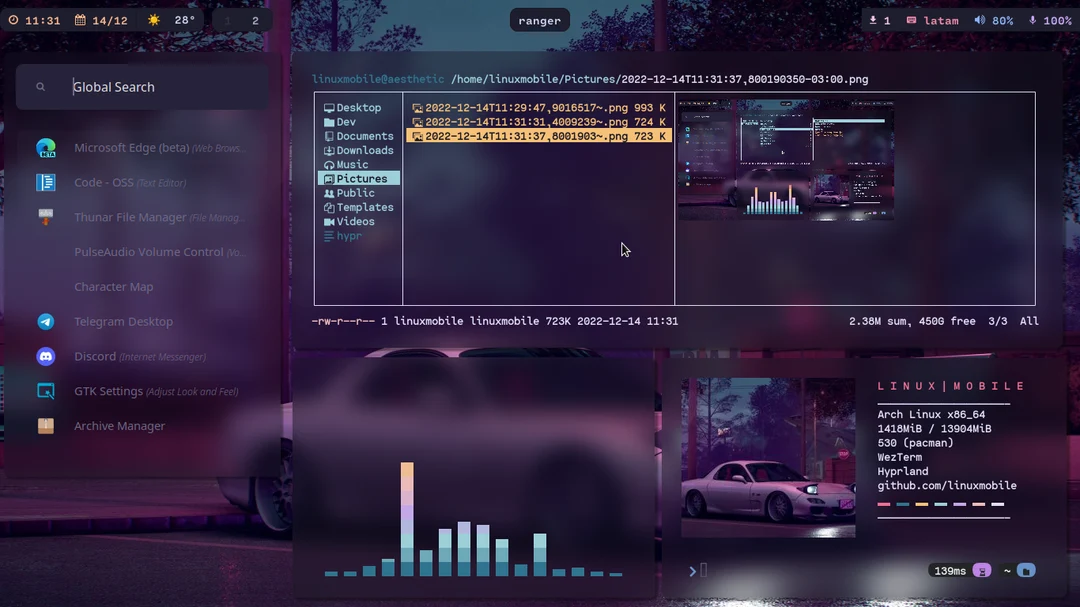Click the keyboard layout icon showing latam

[x=933, y=19]
